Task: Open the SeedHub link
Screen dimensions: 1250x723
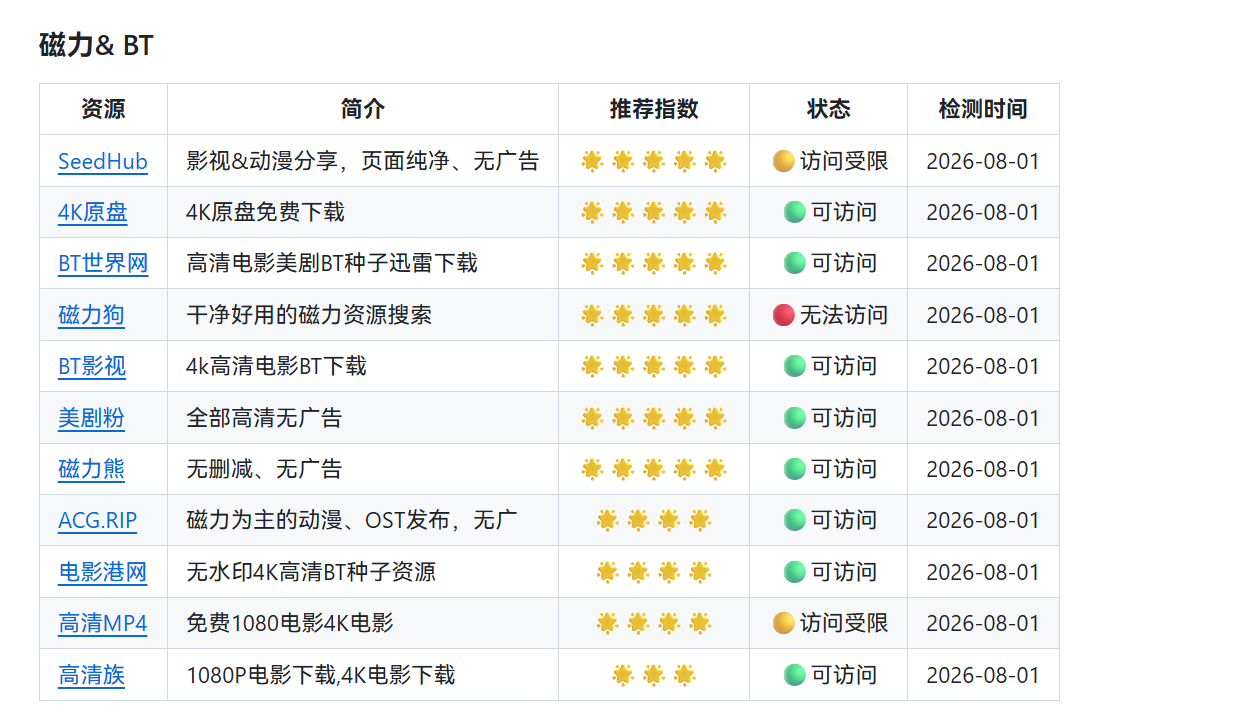Action: point(103,161)
